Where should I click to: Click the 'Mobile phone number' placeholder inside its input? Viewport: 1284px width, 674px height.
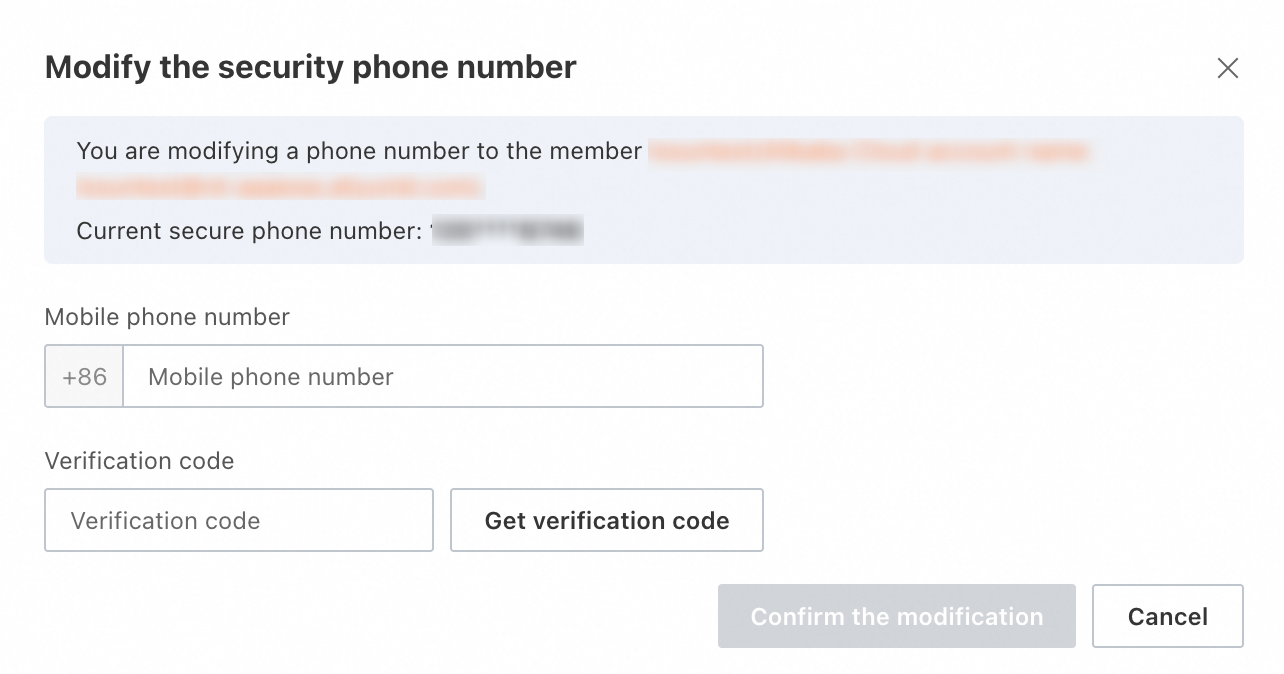pyautogui.click(x=270, y=377)
